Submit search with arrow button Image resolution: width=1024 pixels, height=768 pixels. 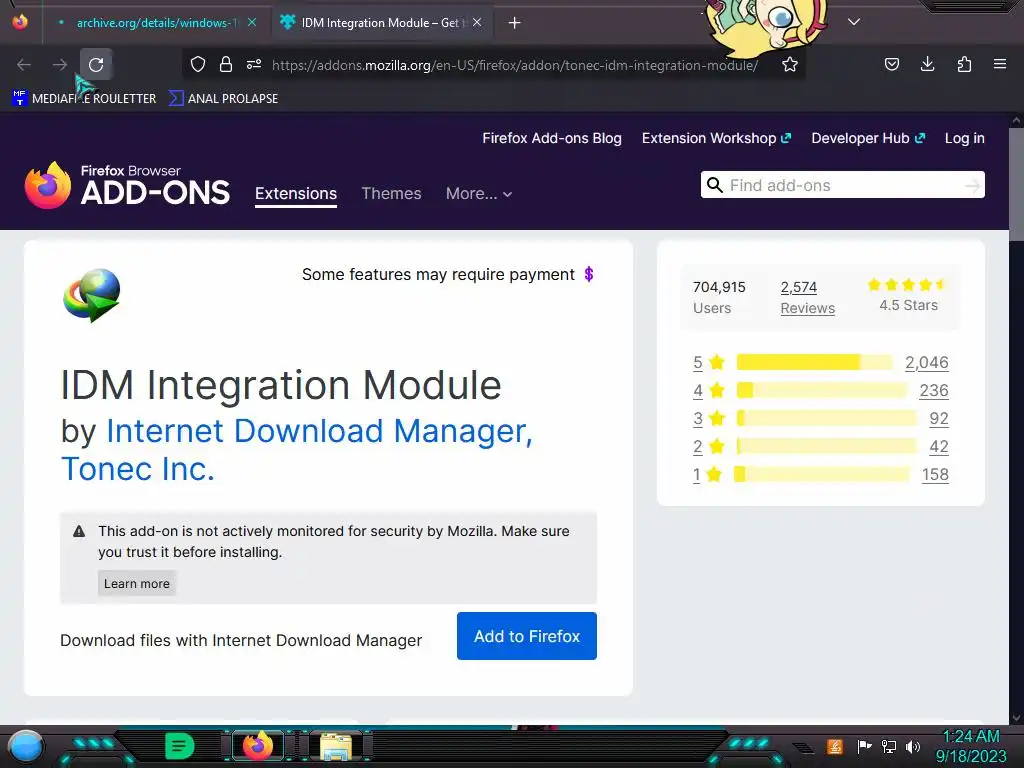[x=972, y=186]
